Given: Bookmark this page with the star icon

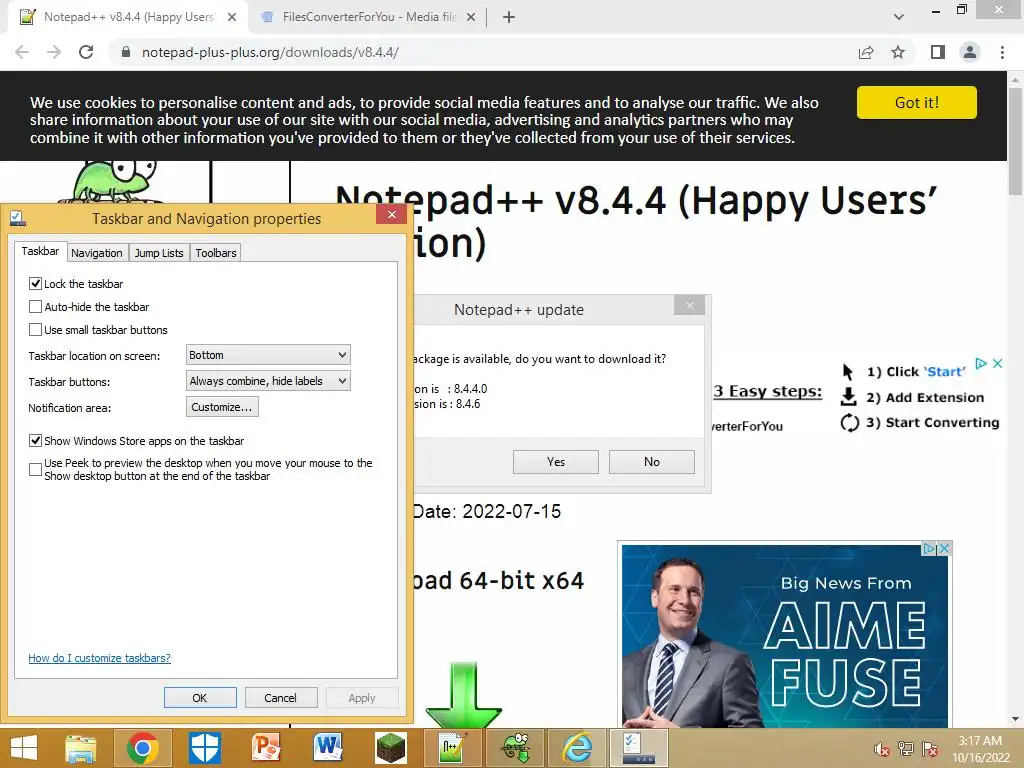Looking at the screenshot, I should tap(898, 52).
